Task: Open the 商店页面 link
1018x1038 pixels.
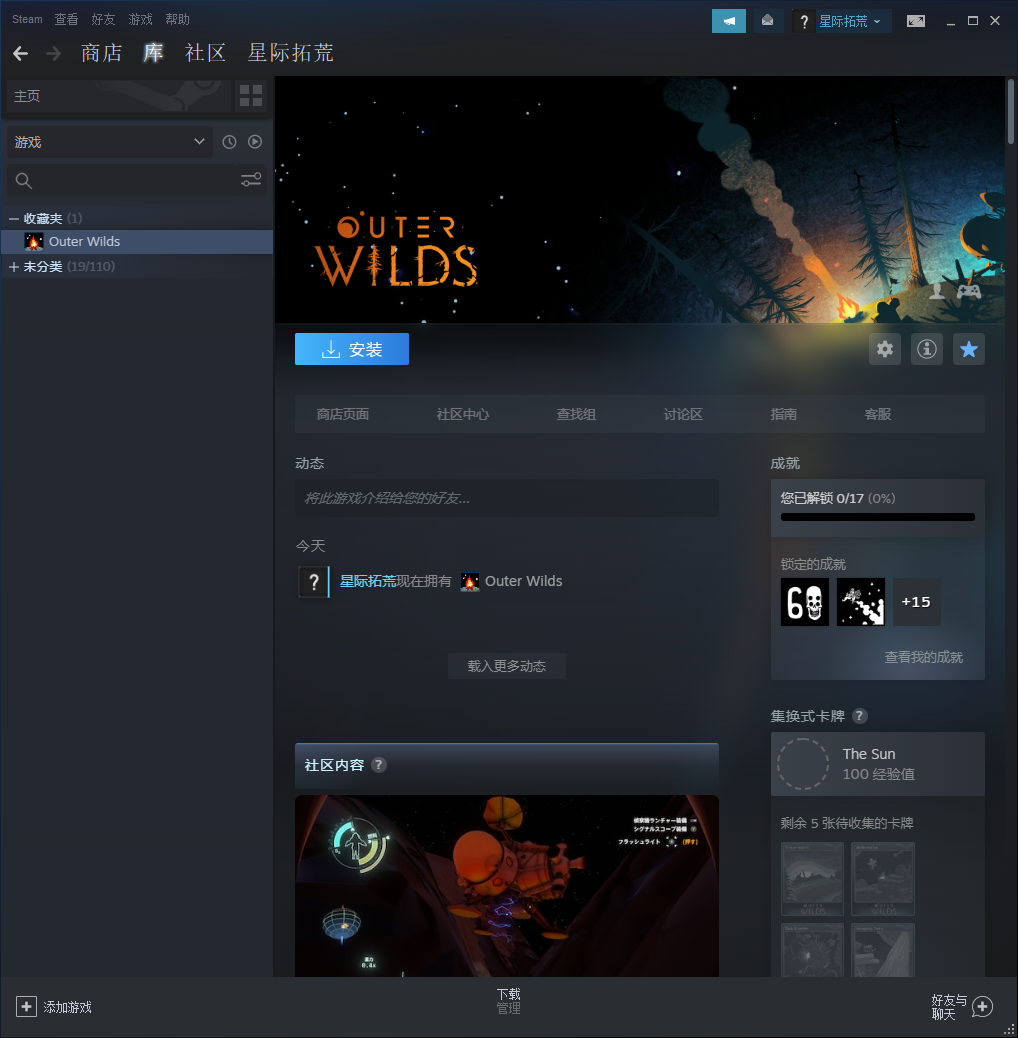Action: [343, 414]
